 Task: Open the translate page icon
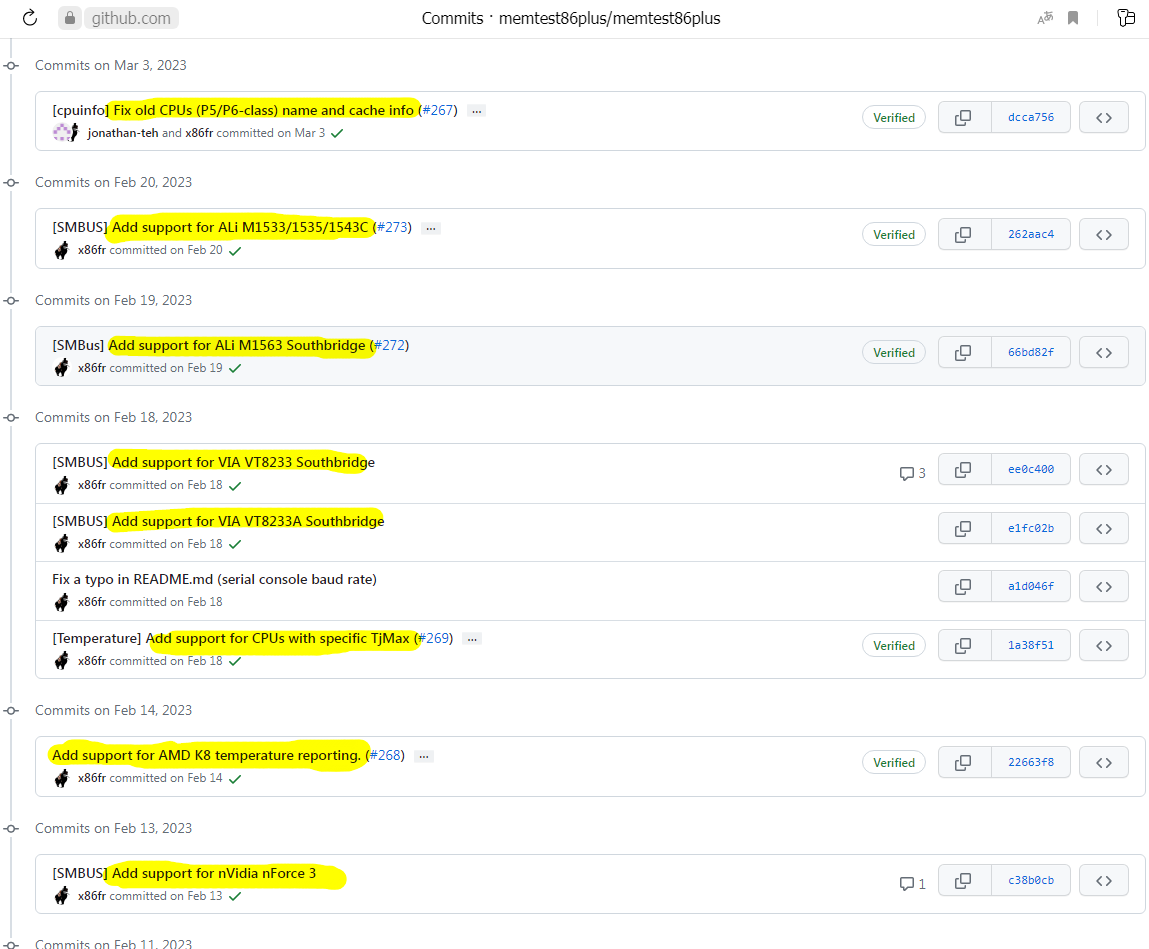click(x=1045, y=18)
